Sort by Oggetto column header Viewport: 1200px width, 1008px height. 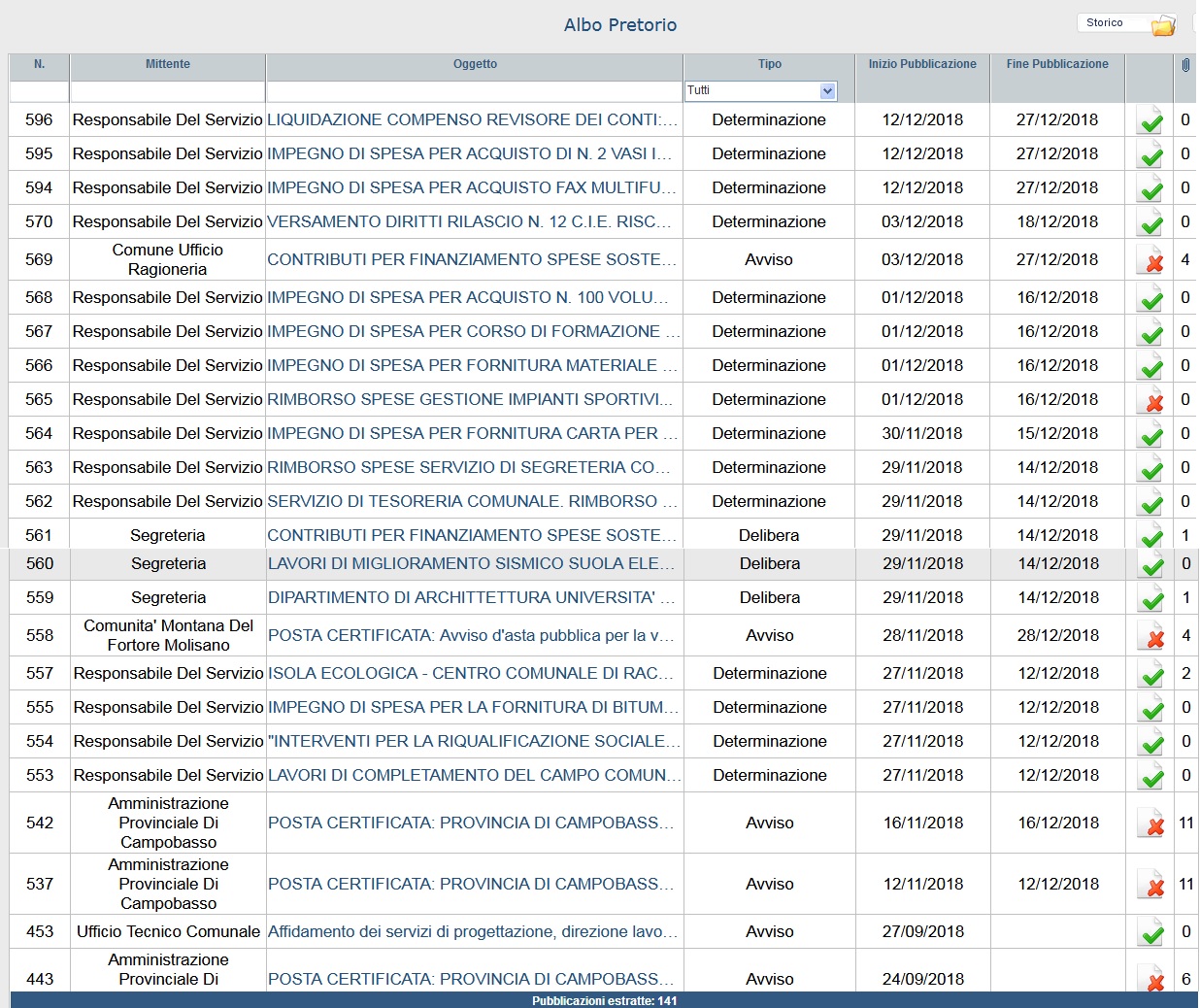(475, 64)
